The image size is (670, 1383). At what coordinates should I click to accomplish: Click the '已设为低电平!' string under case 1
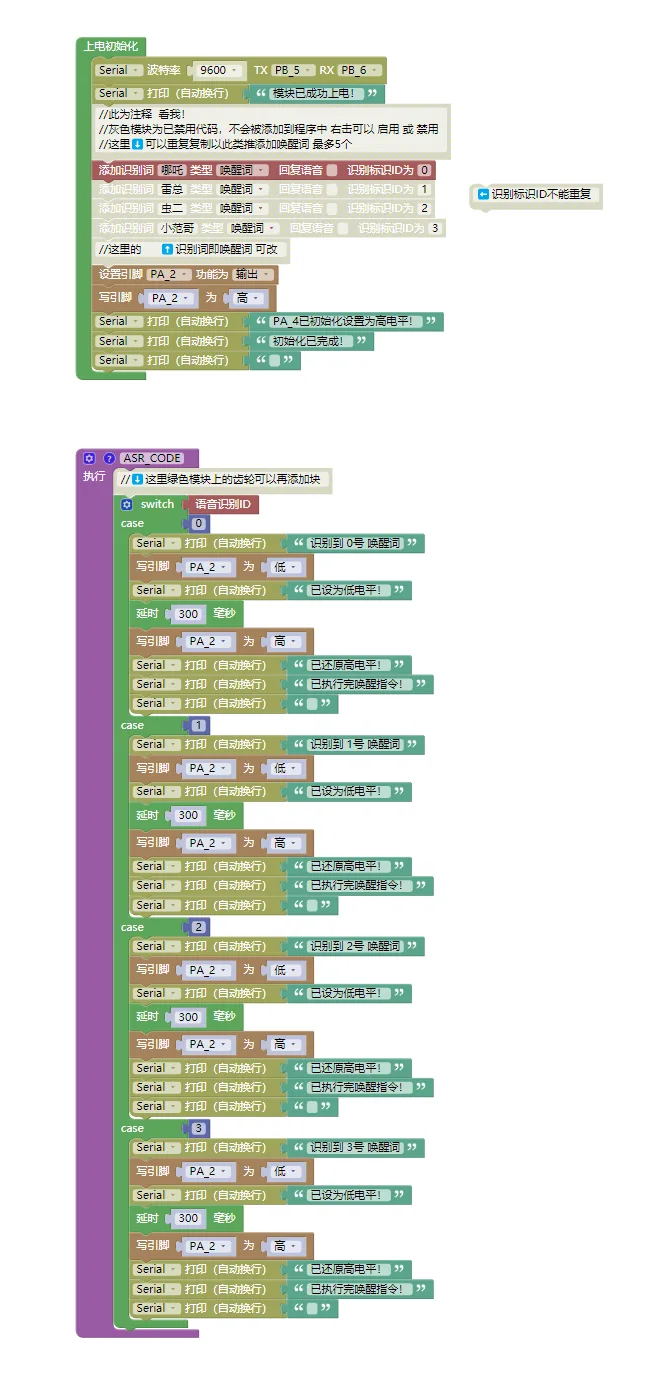point(349,792)
